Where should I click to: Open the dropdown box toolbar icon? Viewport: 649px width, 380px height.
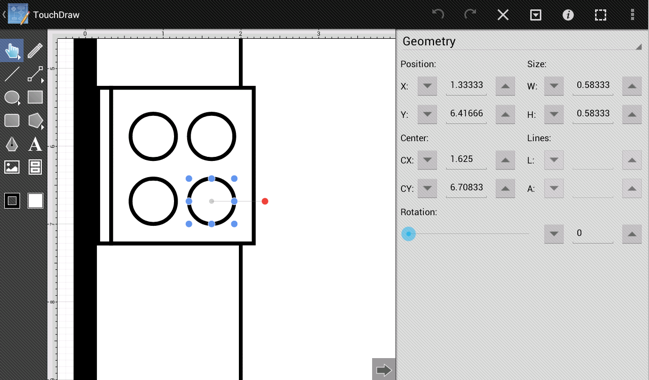(536, 15)
